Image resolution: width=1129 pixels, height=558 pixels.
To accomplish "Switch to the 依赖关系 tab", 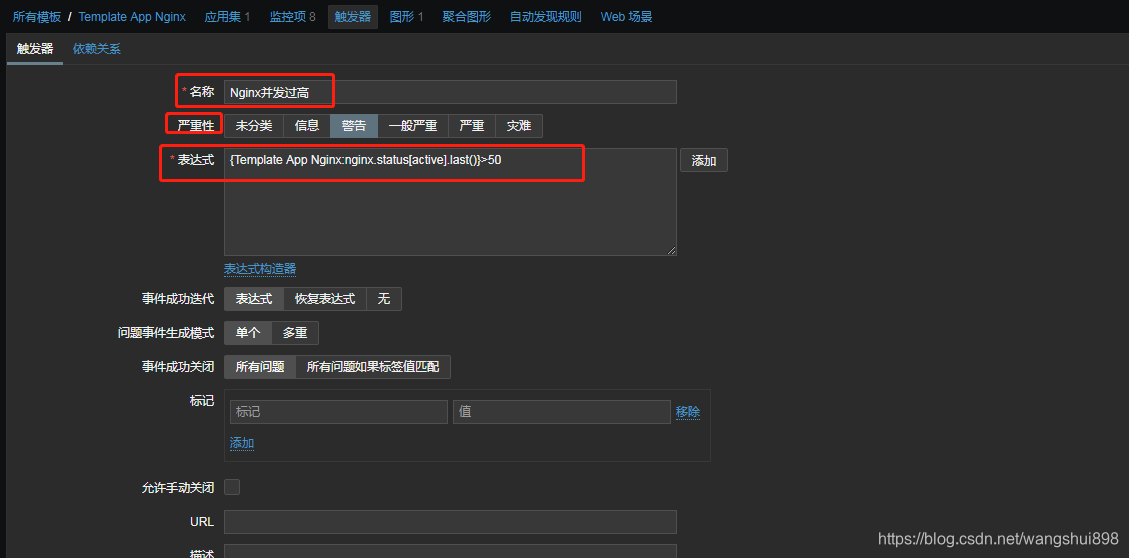I will point(96,49).
